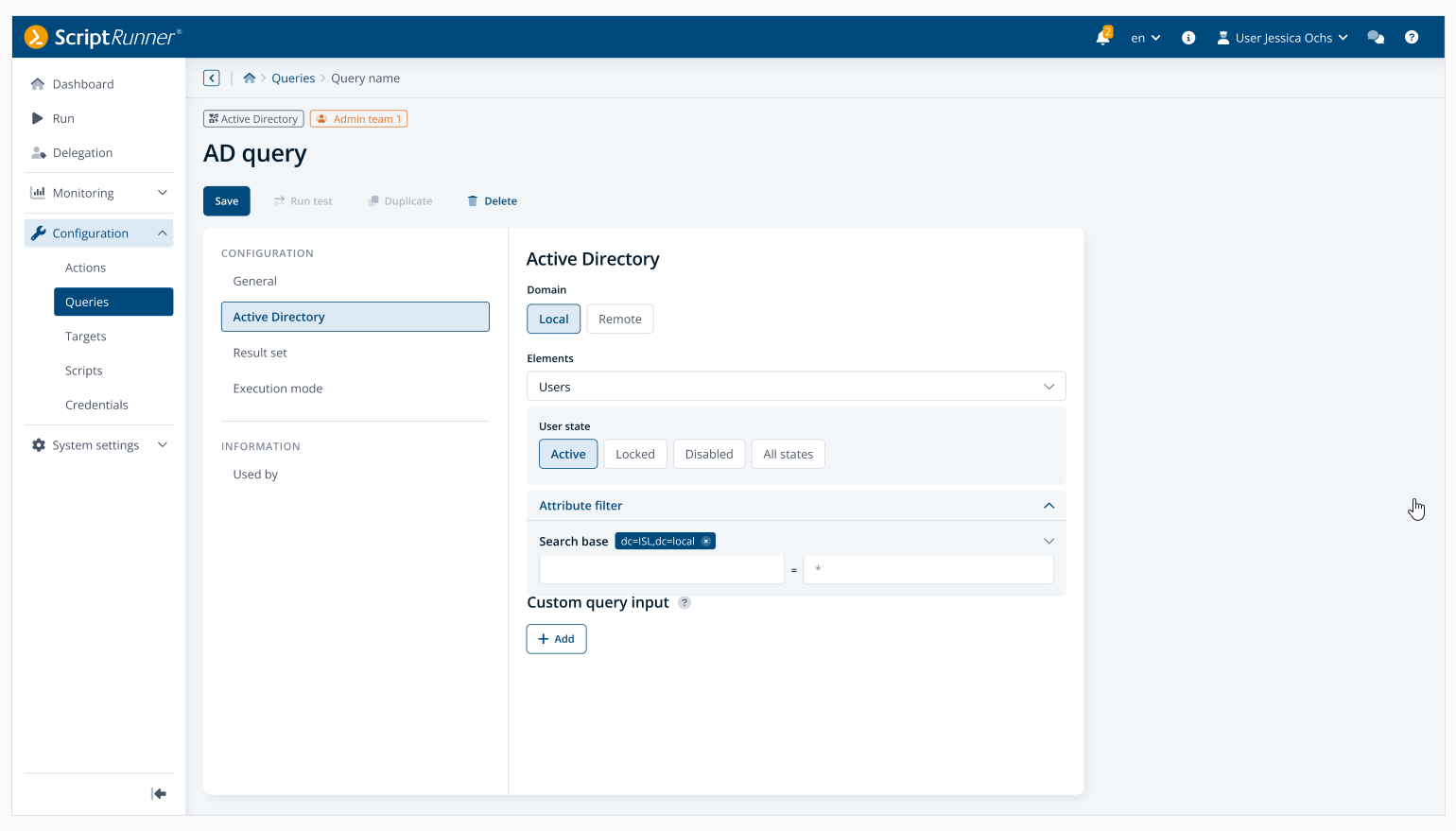Open the Elements Users dropdown
The height and width of the screenshot is (831, 1456).
(796, 387)
